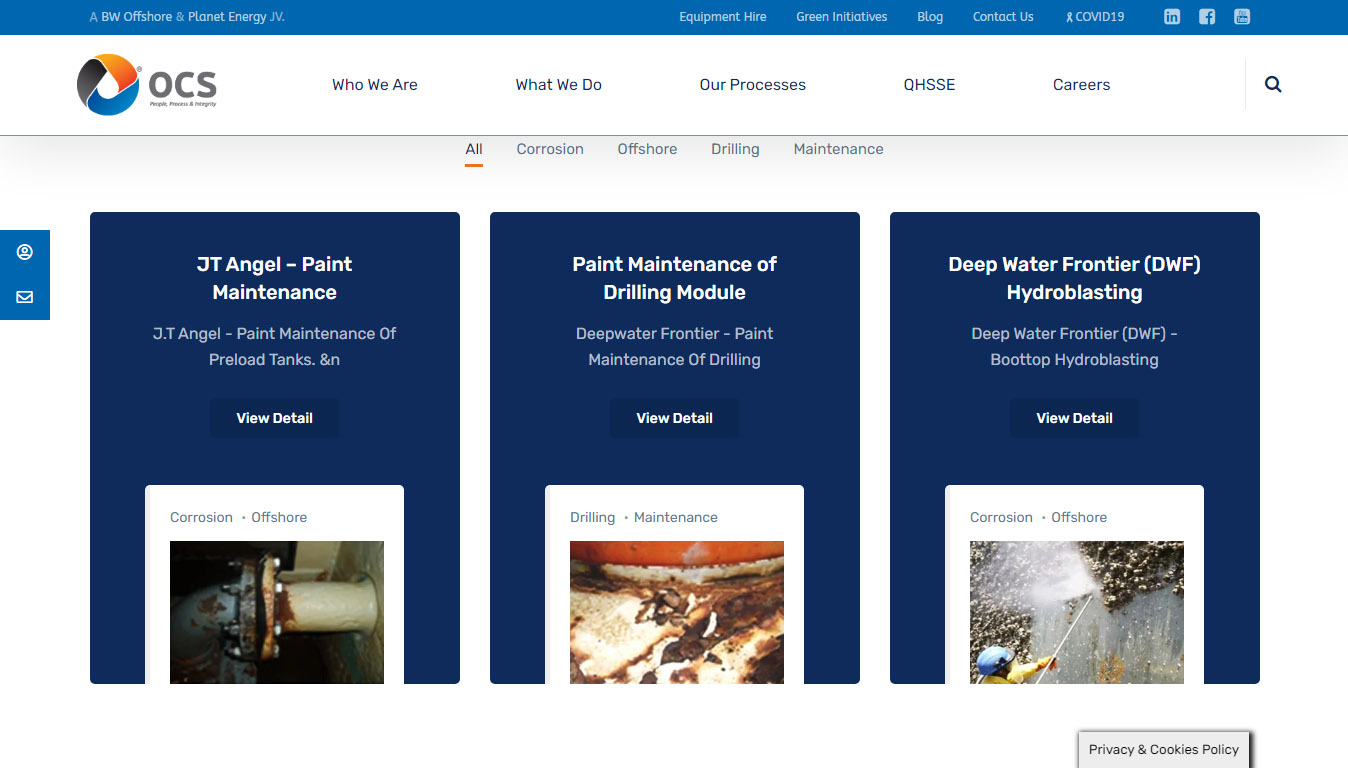Select the All projects filter
Viewport: 1348px width, 768px height.
coord(473,148)
